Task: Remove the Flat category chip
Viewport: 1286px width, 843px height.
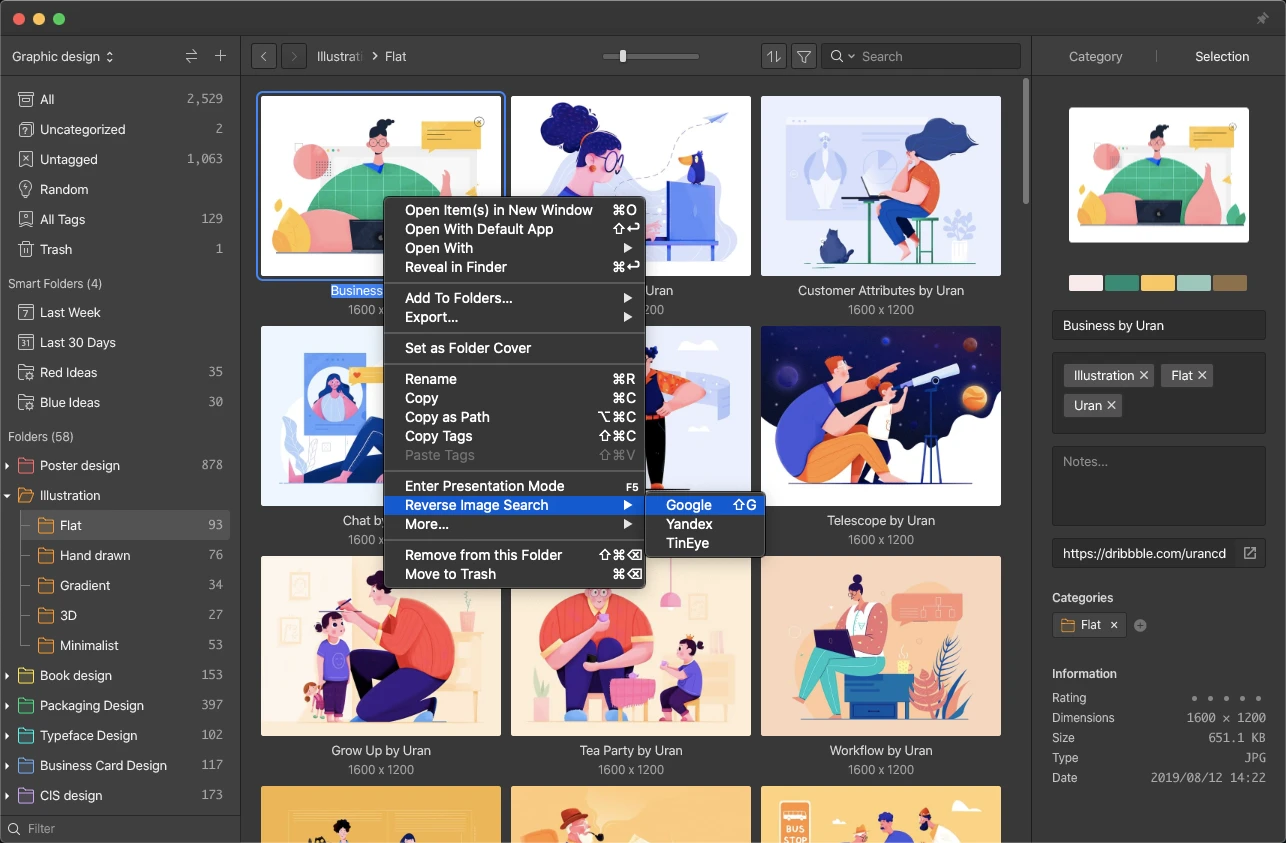Action: (1114, 625)
